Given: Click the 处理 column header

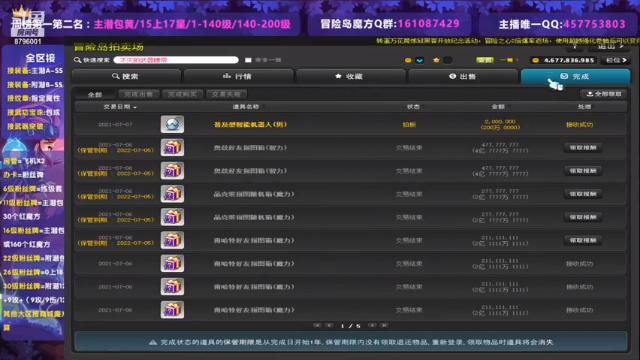Looking at the screenshot, I should (x=584, y=107).
